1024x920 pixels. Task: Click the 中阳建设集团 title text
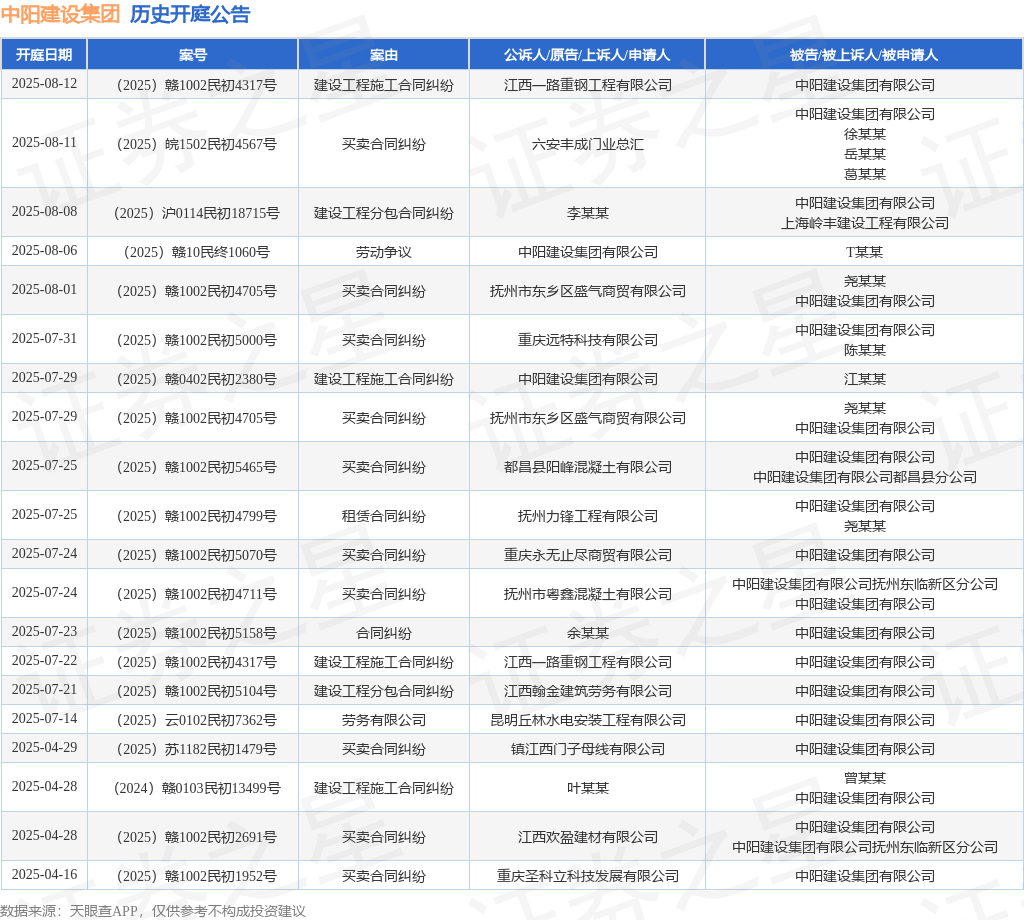(60, 14)
